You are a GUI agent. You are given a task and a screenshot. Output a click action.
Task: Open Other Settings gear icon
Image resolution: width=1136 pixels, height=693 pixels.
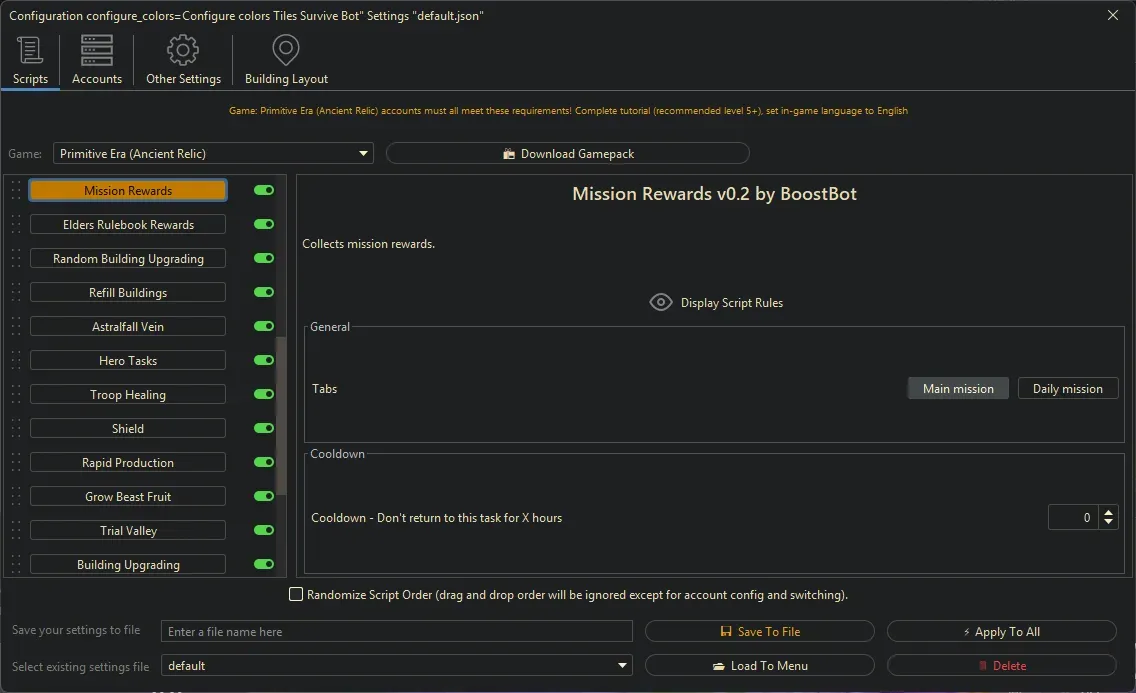pos(183,50)
